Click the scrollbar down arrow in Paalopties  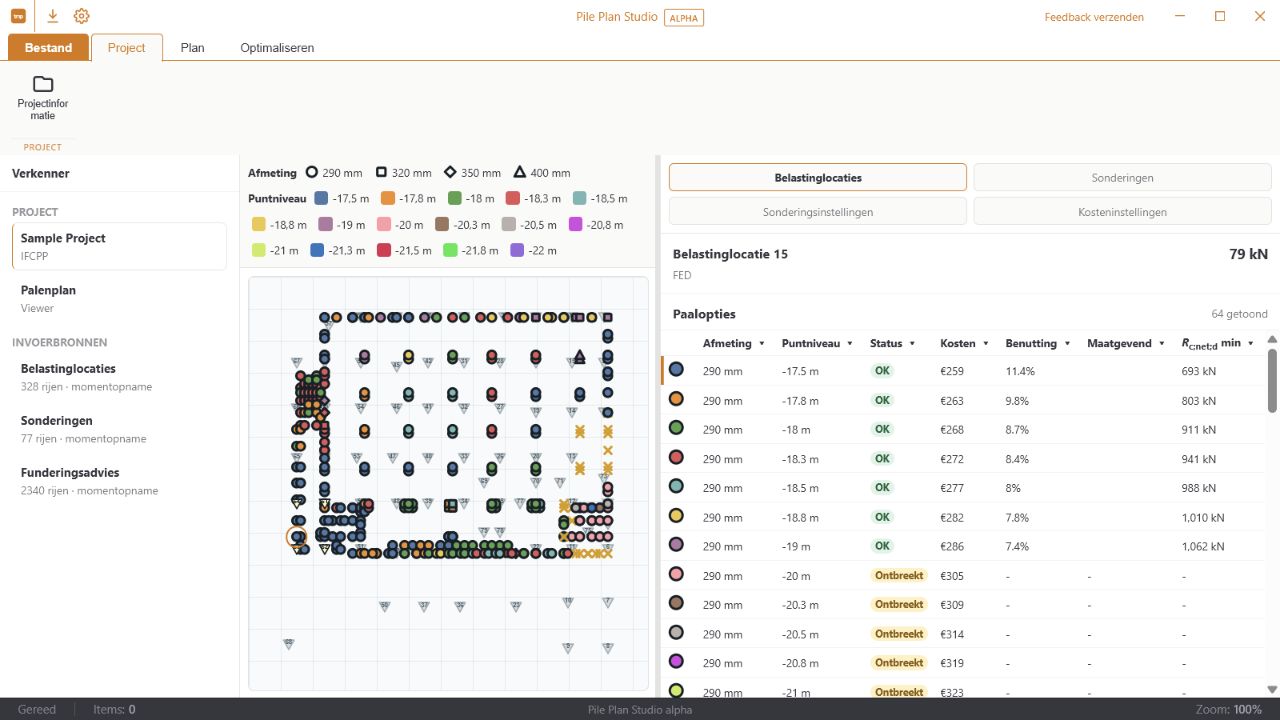[1272, 689]
